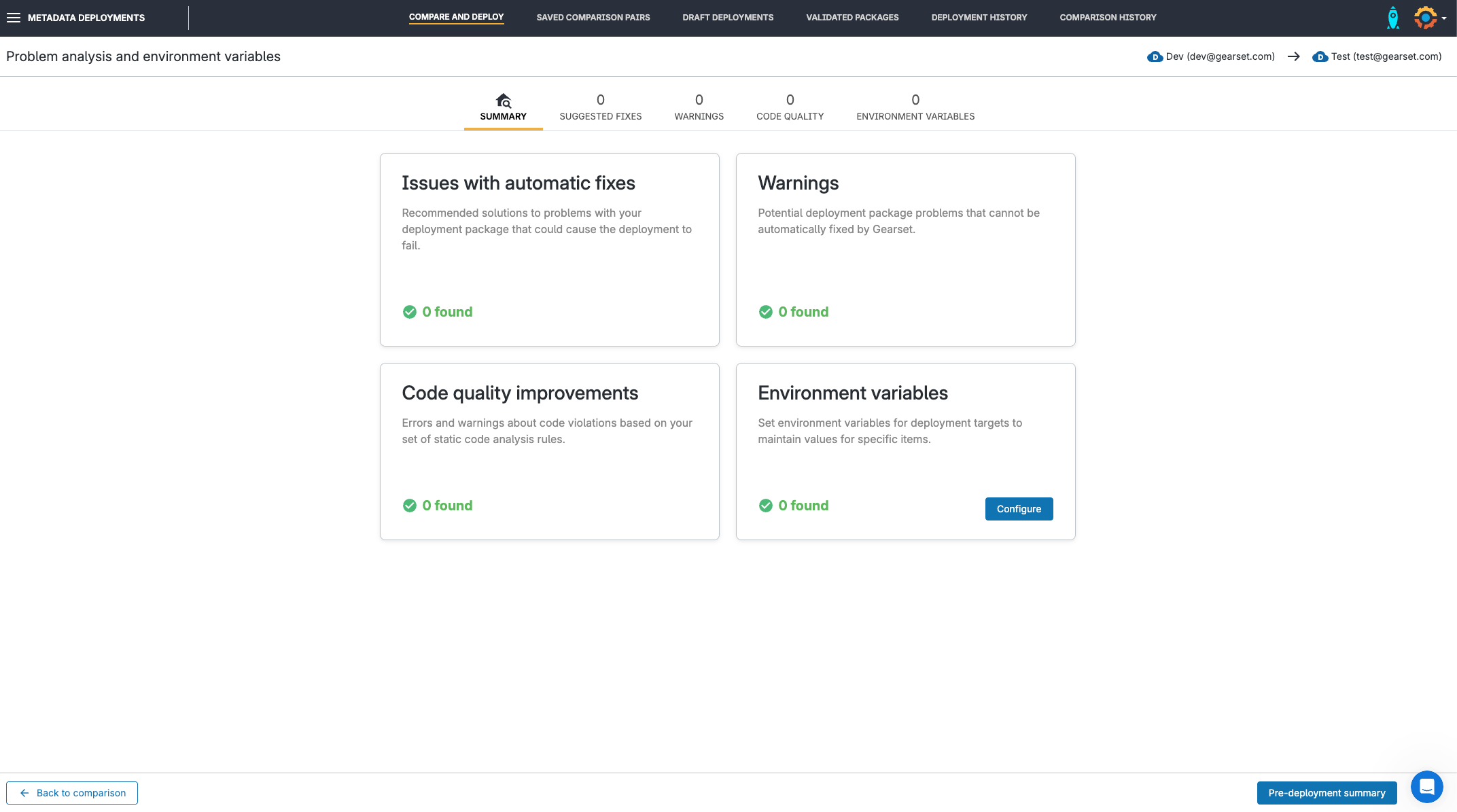Click the Configure button

coord(1019,509)
